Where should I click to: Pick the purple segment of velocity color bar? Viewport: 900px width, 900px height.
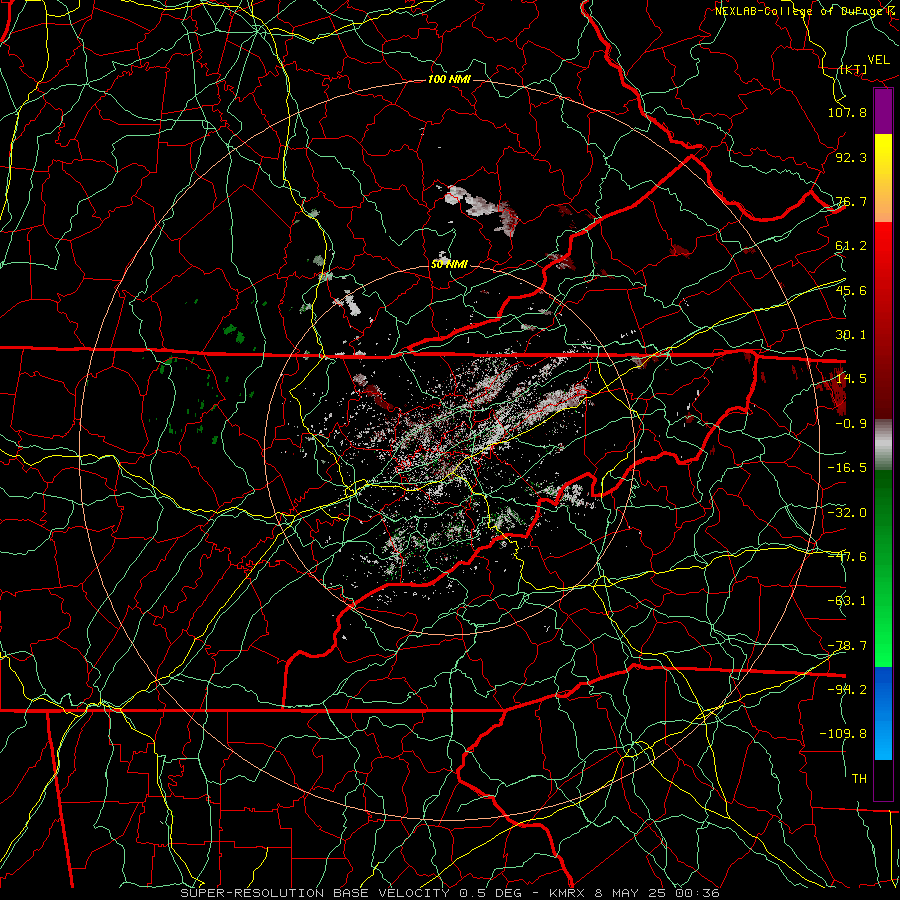pyautogui.click(x=883, y=112)
